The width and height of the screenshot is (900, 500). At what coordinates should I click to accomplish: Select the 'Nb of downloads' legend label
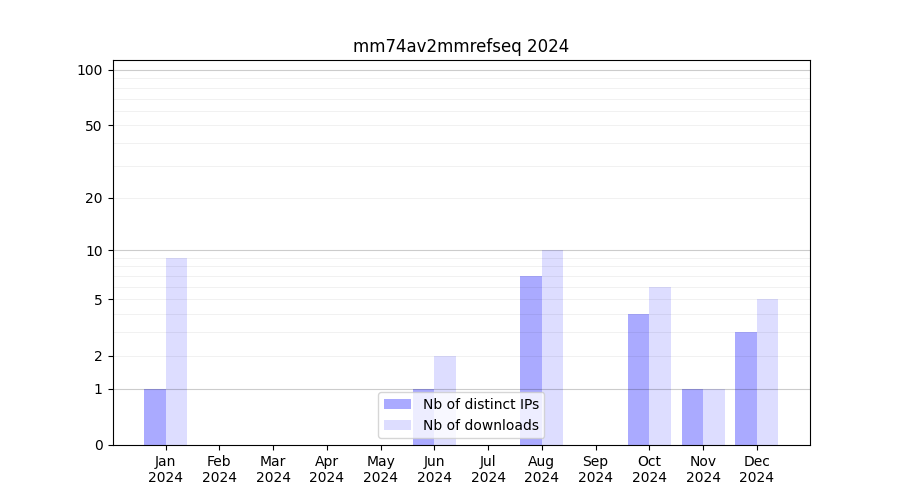click(480, 425)
